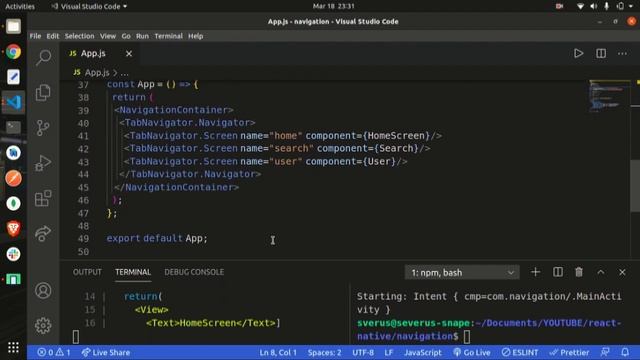Close the bottom panel

point(622,272)
